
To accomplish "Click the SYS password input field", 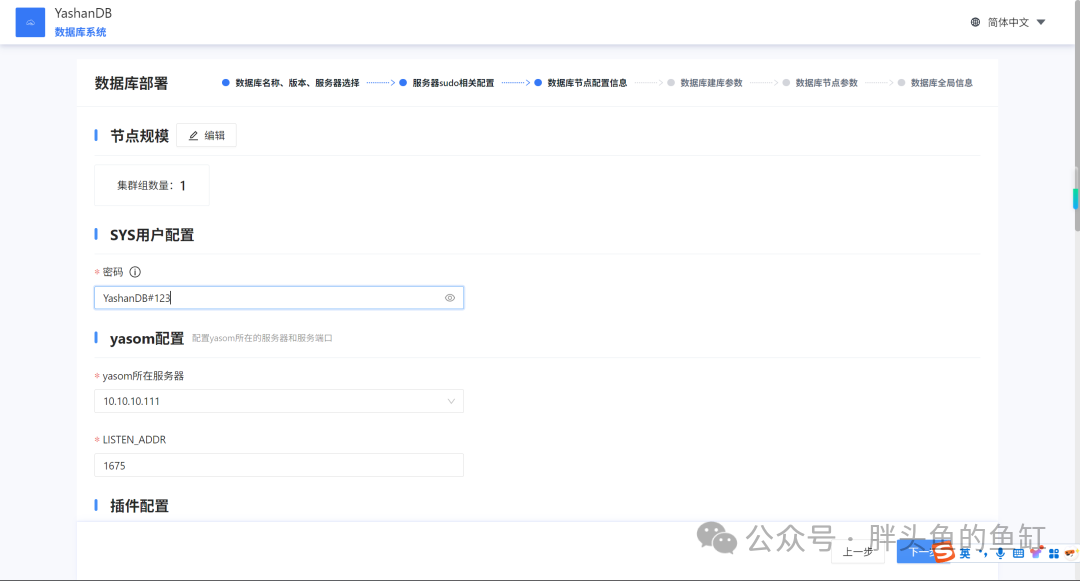I will tap(278, 298).
